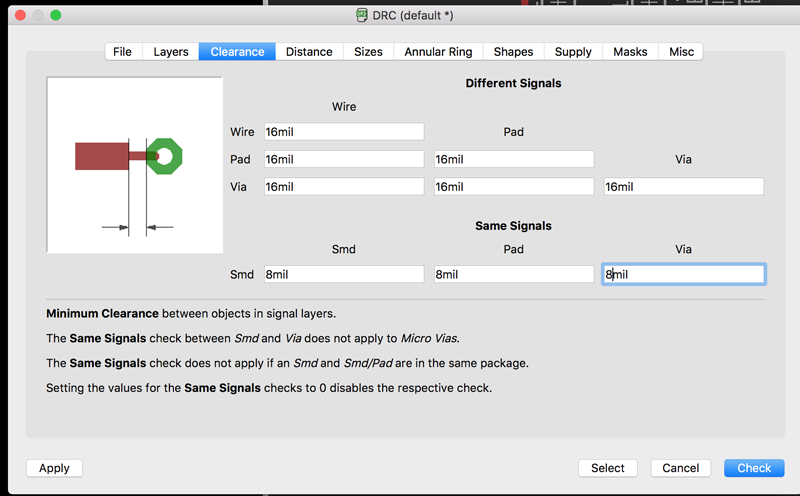
Task: Open the Masks tab
Action: pyautogui.click(x=630, y=52)
